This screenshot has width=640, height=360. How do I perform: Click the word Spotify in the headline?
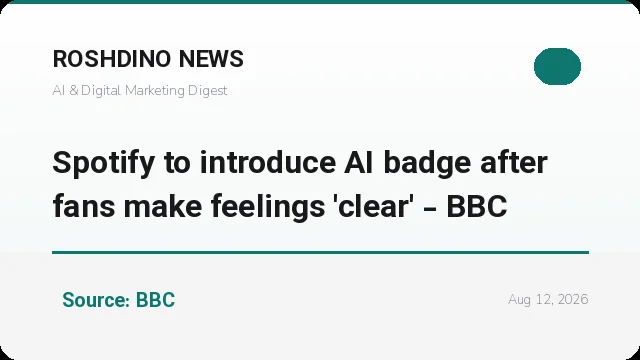(x=103, y=164)
